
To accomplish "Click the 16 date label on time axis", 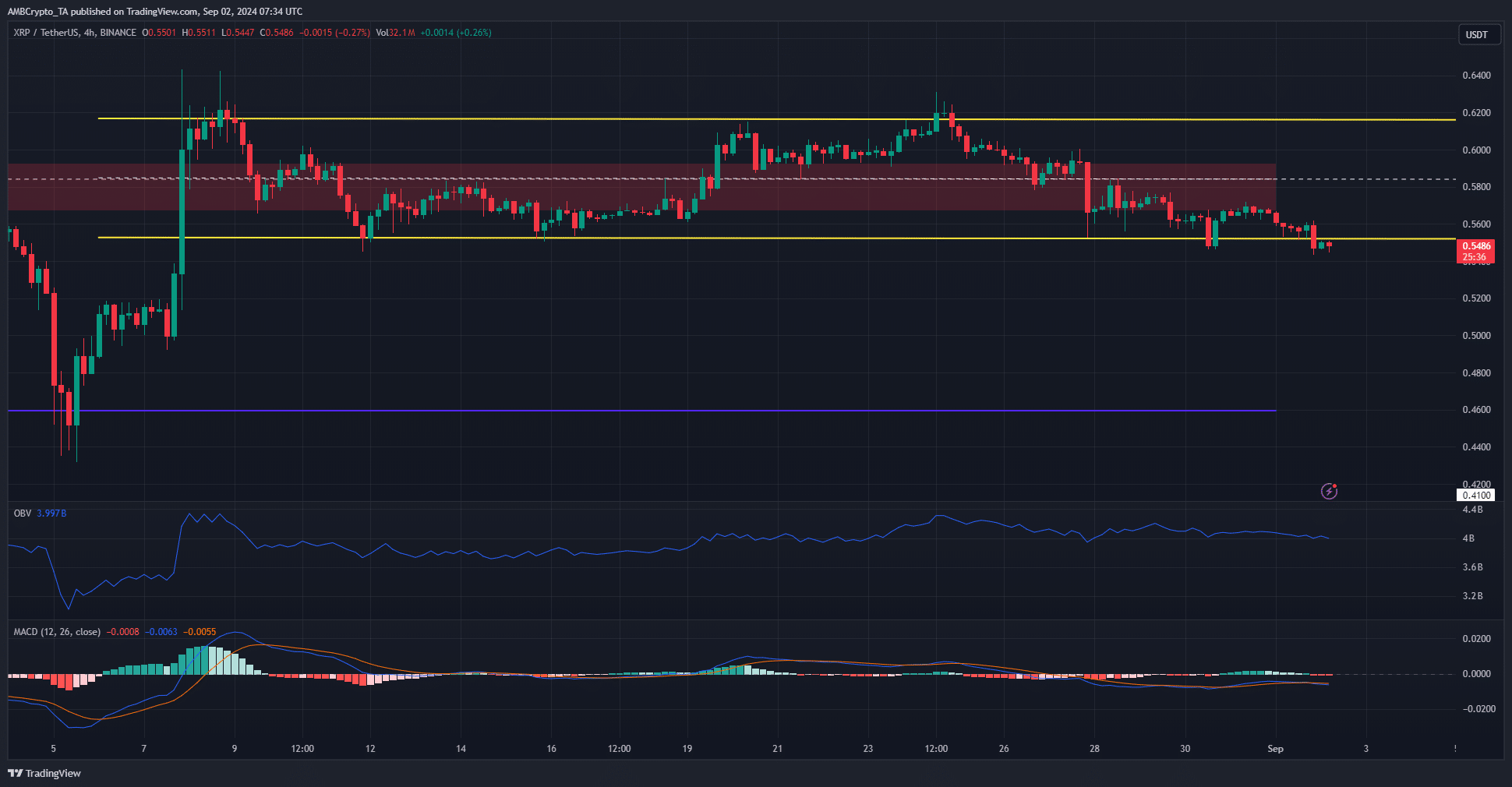I will [551, 749].
